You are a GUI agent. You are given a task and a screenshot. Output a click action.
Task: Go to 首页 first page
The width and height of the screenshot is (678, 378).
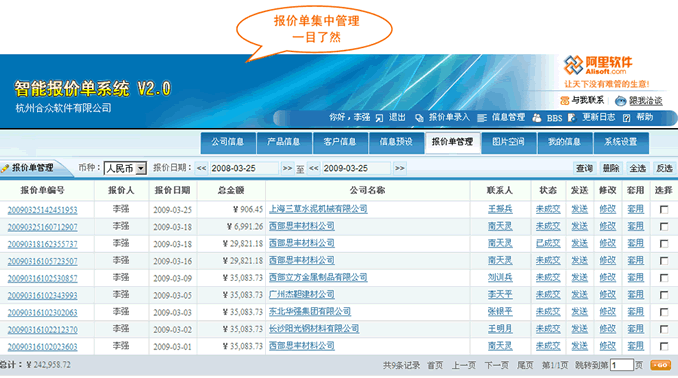point(435,366)
